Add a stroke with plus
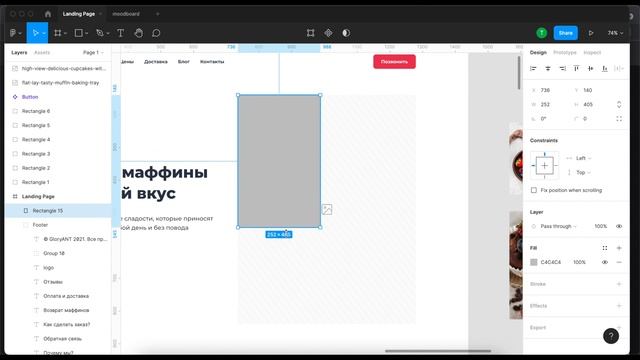640x360 pixels. tap(619, 284)
